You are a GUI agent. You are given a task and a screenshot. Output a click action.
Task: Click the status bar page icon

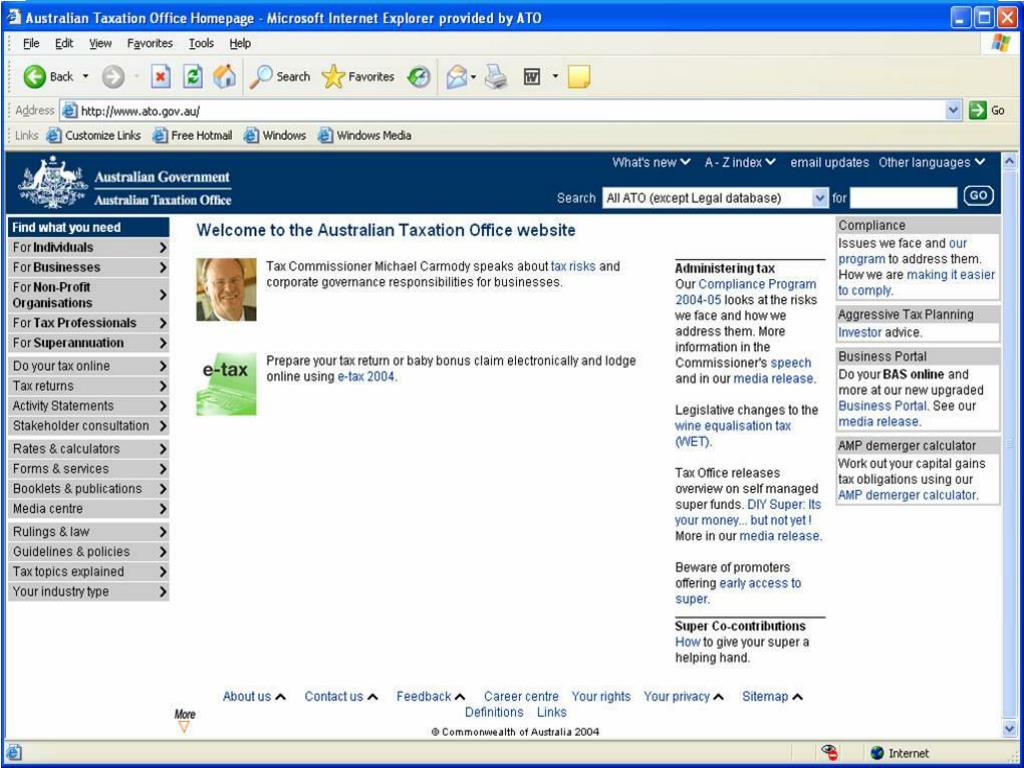[14, 752]
